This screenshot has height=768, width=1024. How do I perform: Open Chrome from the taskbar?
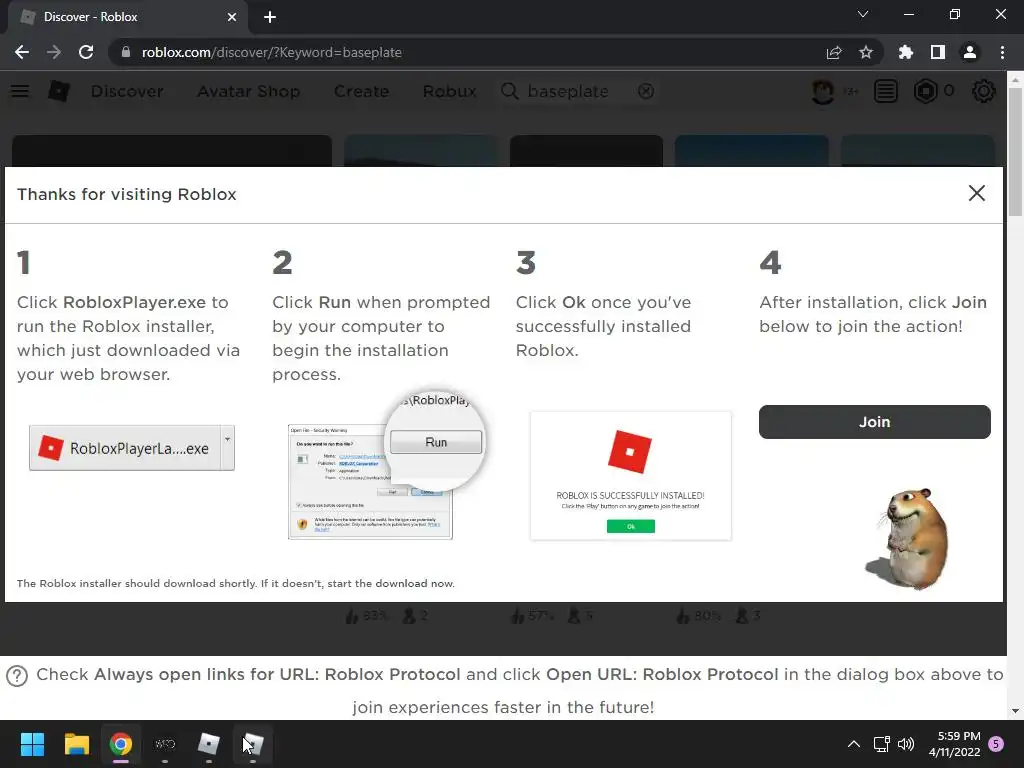coord(120,744)
